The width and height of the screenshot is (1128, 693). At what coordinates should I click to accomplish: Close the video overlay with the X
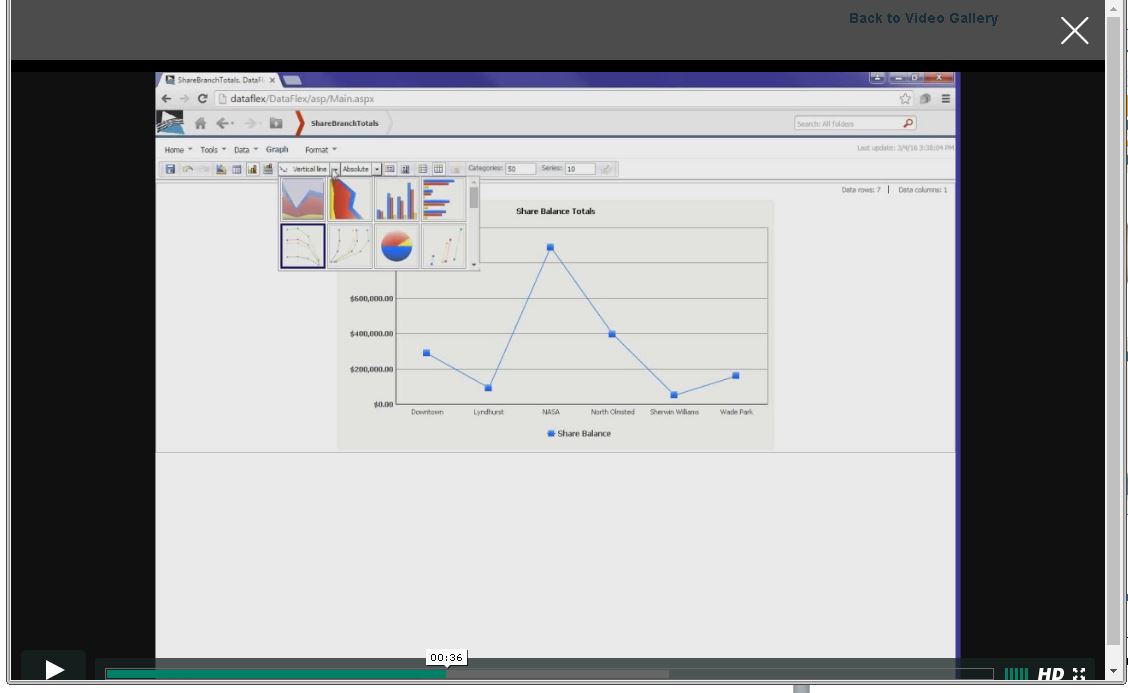point(1074,31)
